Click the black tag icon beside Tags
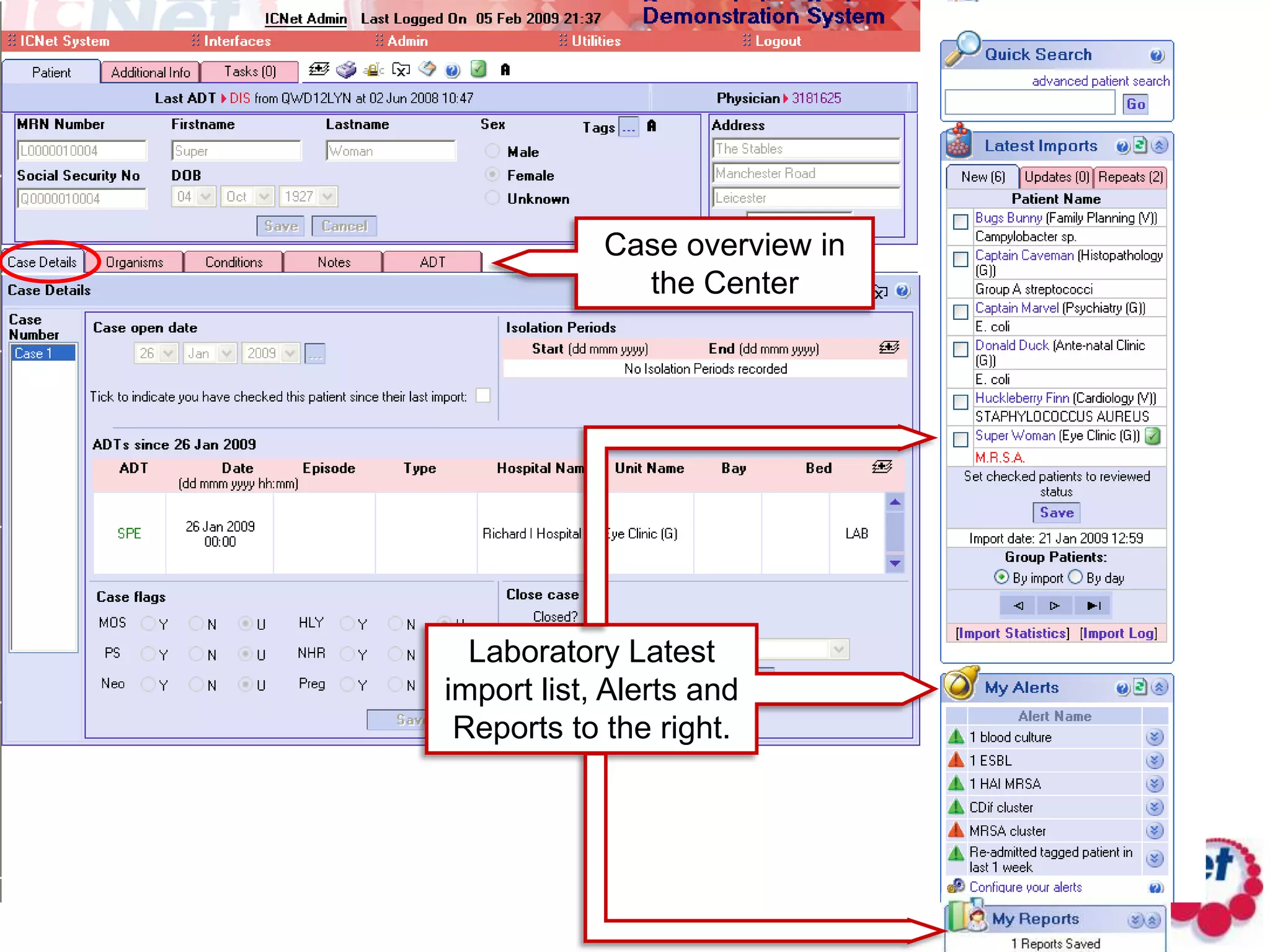 [651, 126]
